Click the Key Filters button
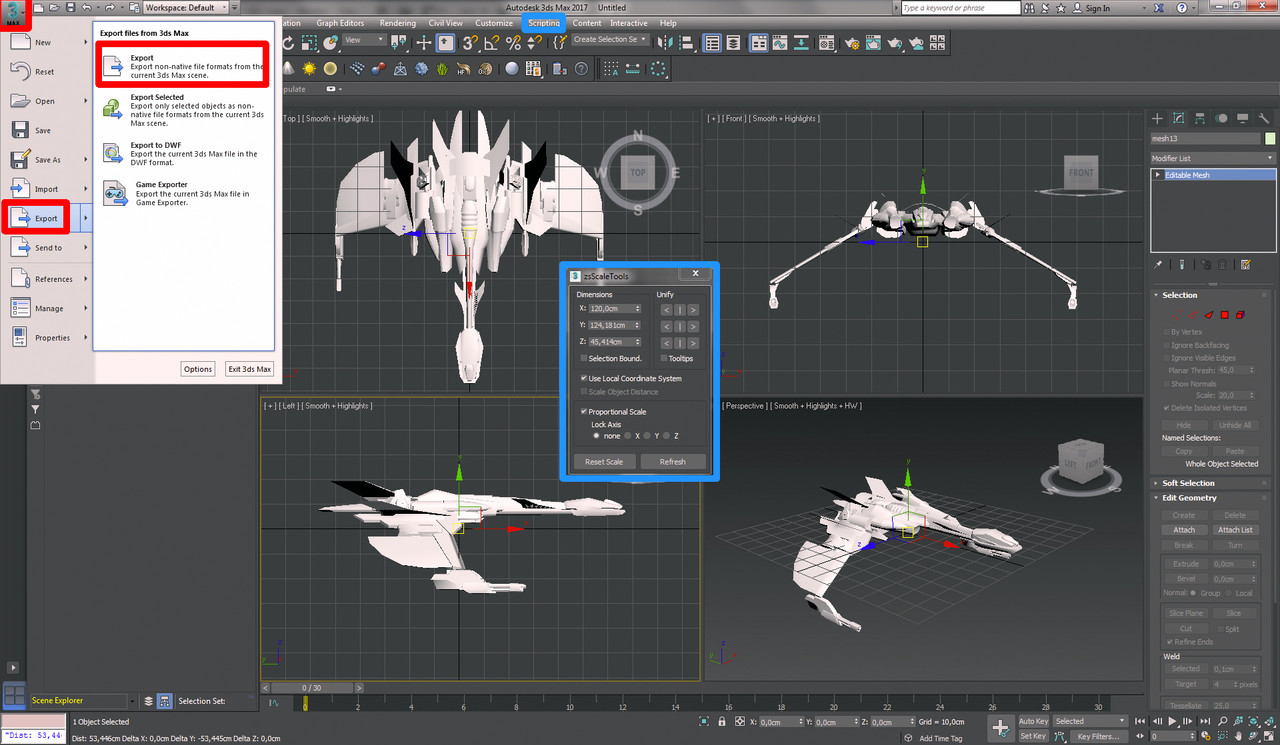Image resolution: width=1280 pixels, height=745 pixels. 1099,736
